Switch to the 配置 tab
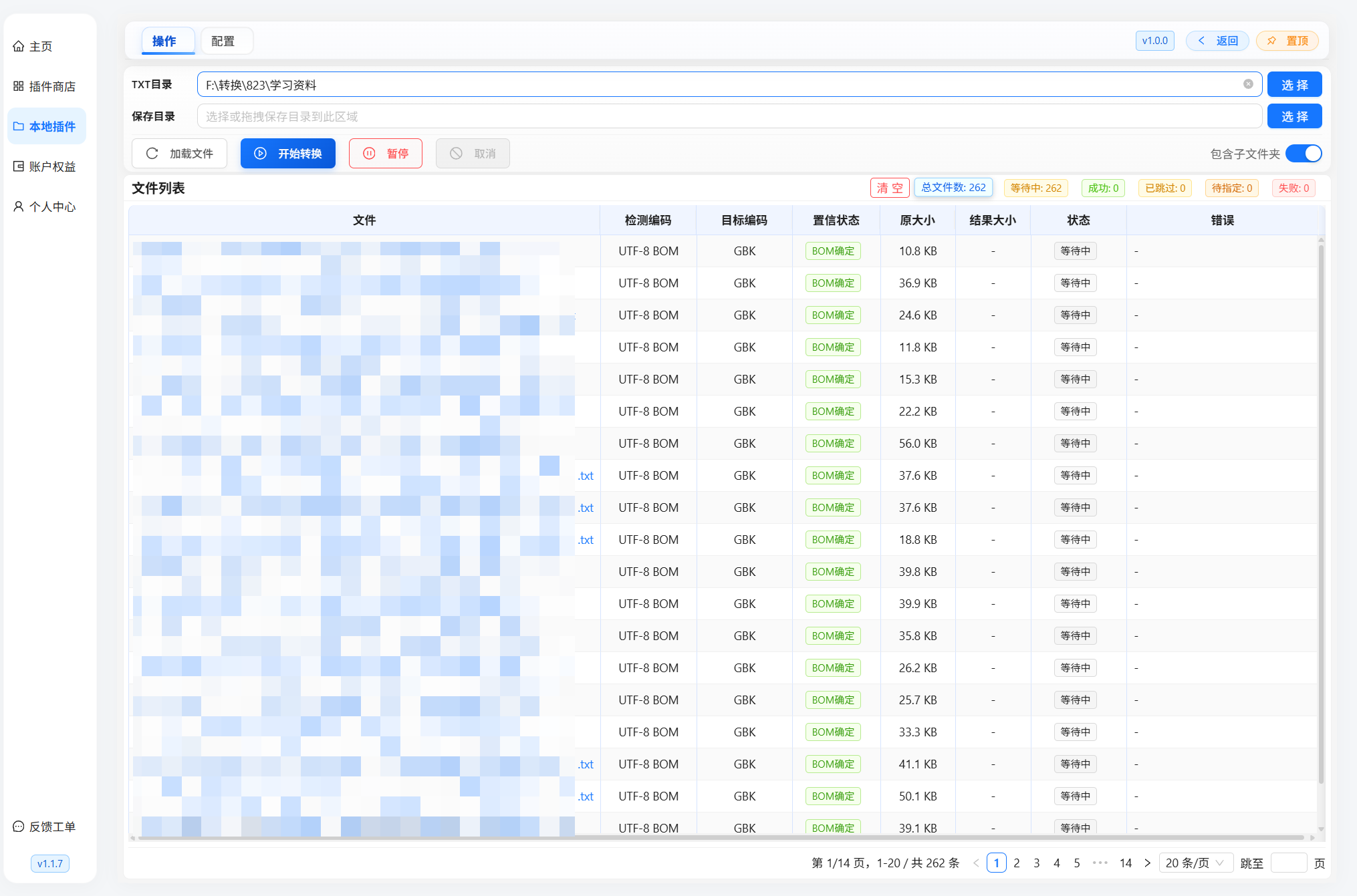Image resolution: width=1357 pixels, height=896 pixels. coord(227,41)
